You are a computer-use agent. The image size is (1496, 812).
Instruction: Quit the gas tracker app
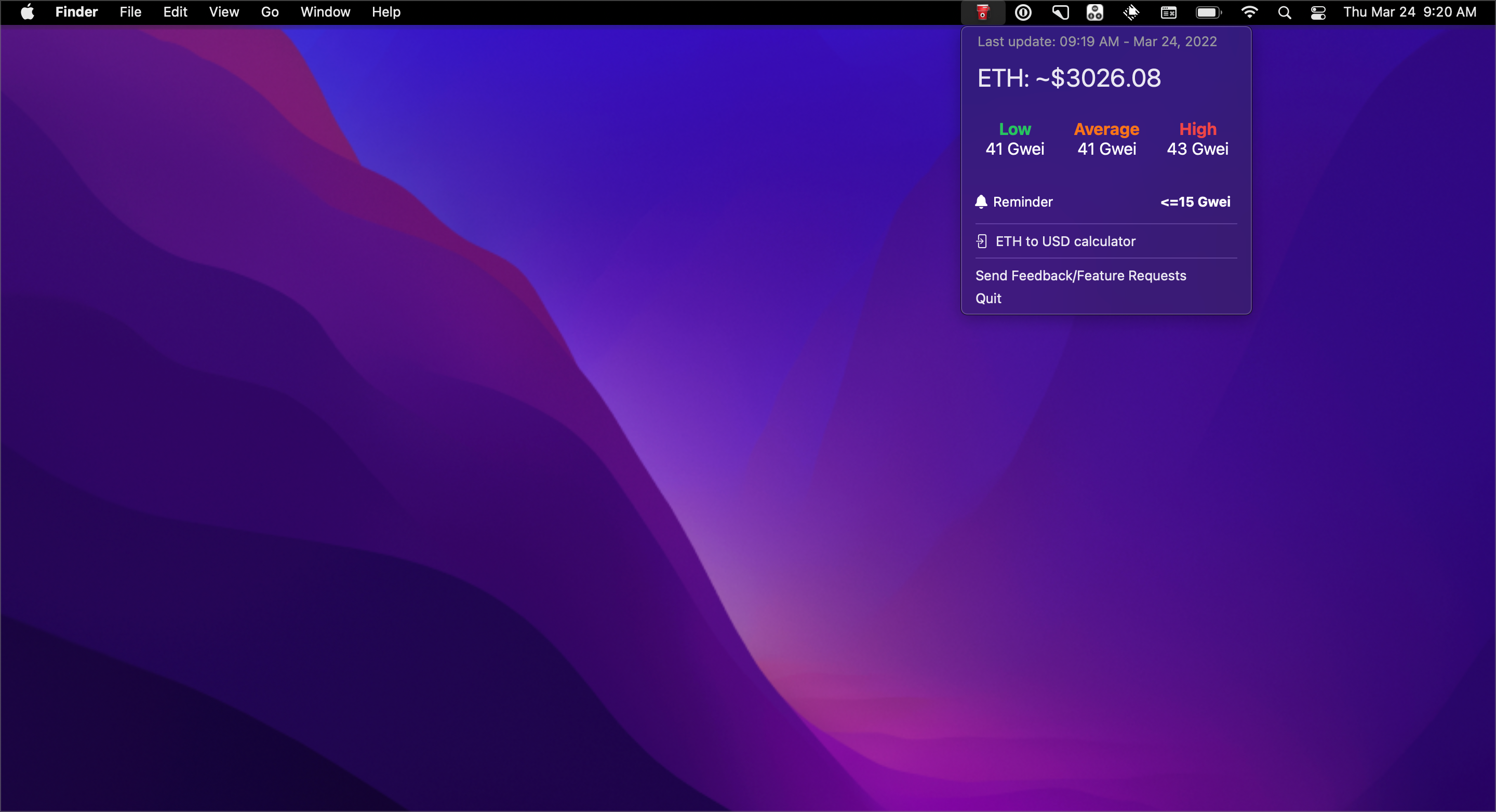[989, 299]
